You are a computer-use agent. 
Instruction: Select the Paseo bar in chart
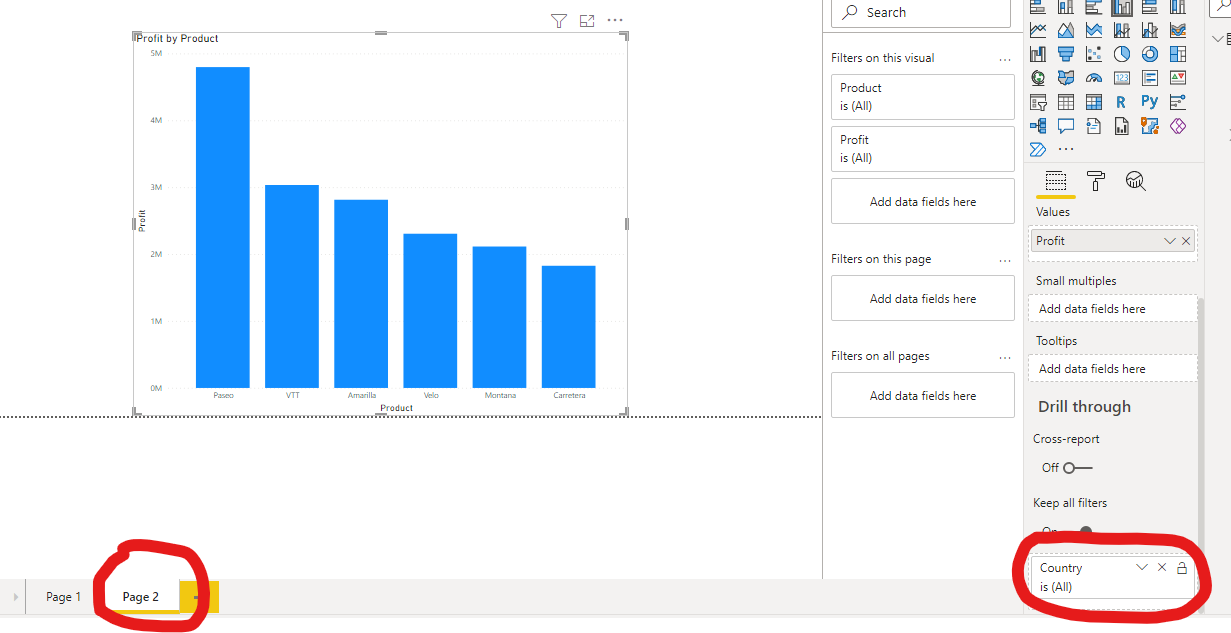223,227
